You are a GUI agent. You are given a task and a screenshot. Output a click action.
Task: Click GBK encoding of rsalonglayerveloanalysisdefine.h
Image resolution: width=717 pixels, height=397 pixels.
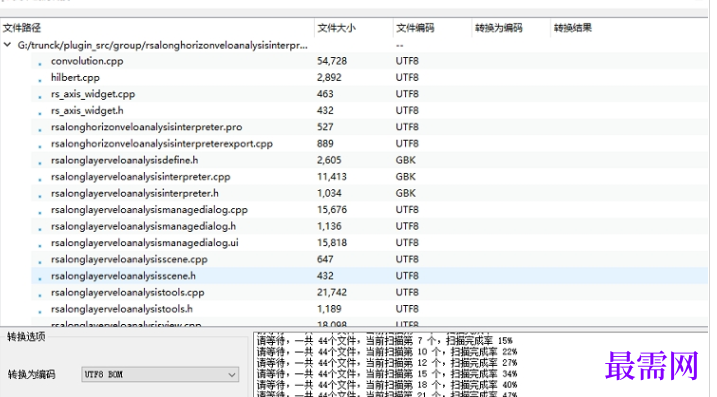click(406, 160)
